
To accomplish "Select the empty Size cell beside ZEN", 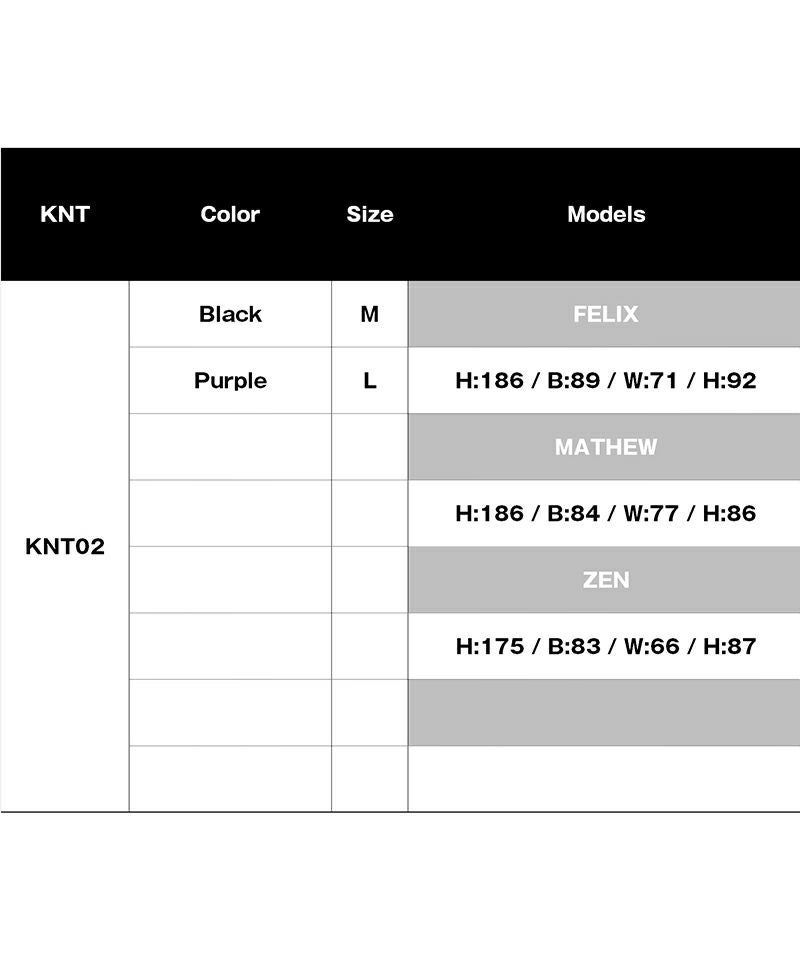I will [370, 580].
